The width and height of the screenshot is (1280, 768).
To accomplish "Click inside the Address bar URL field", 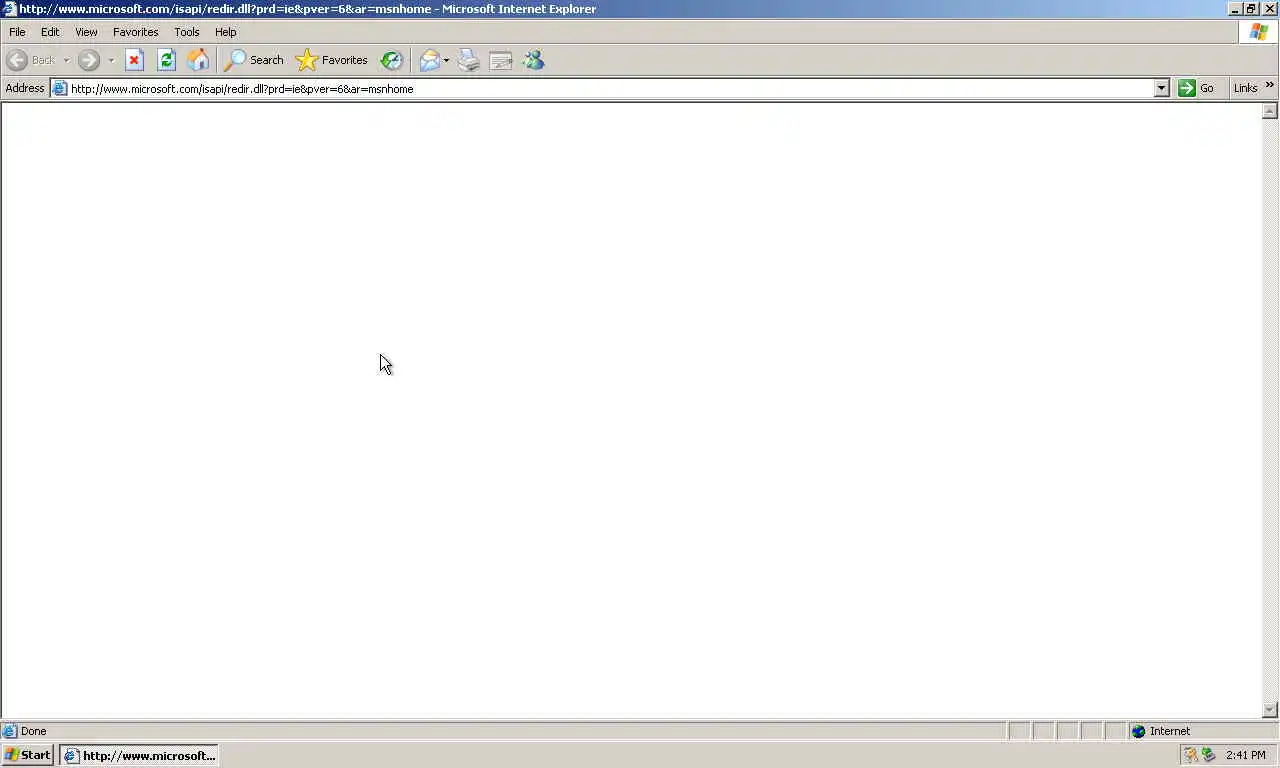I will point(610,88).
